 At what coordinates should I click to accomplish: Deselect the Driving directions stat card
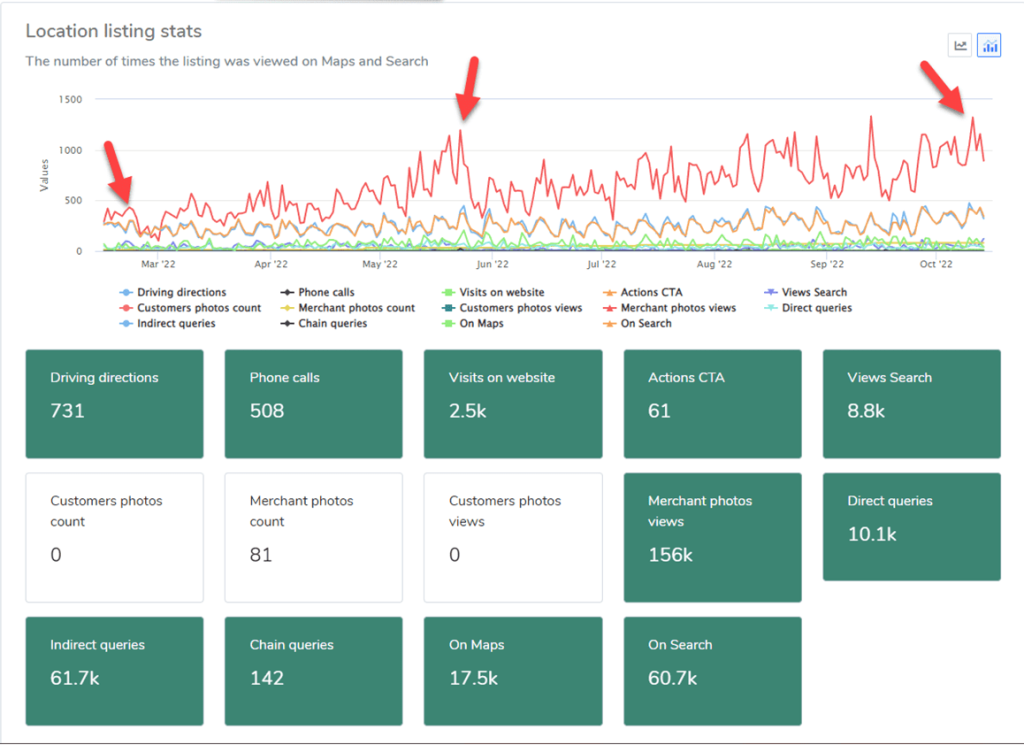tap(114, 404)
